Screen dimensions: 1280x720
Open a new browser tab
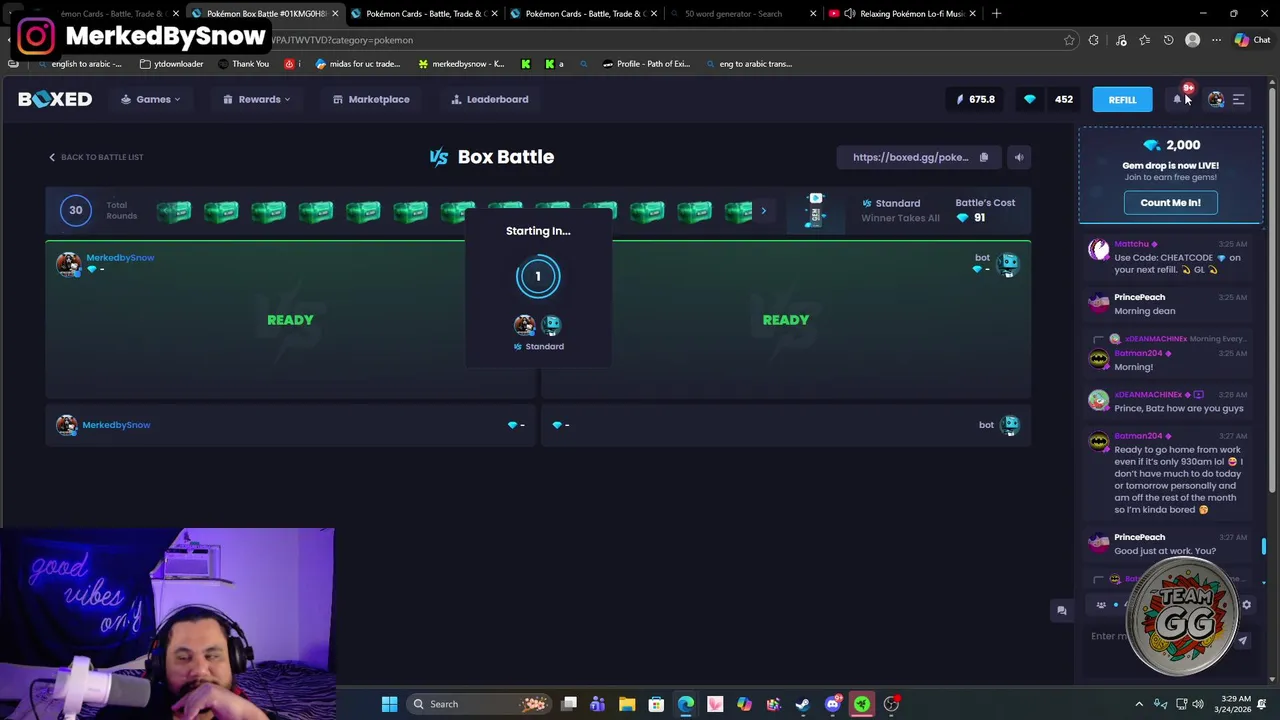coord(997,13)
